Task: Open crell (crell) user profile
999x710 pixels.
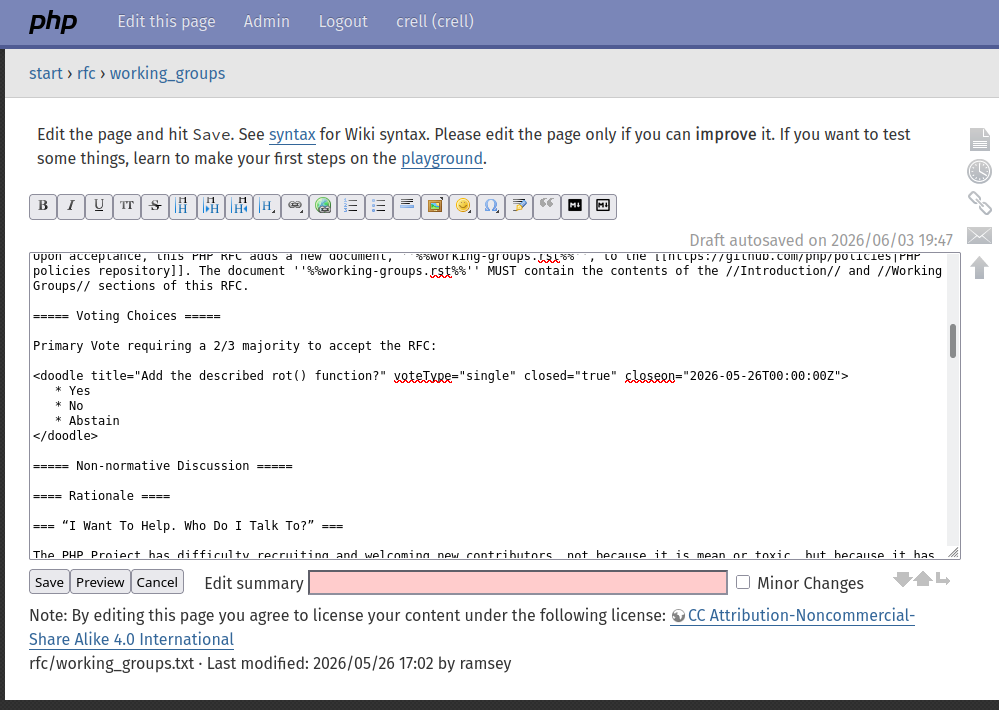Action: tap(435, 21)
